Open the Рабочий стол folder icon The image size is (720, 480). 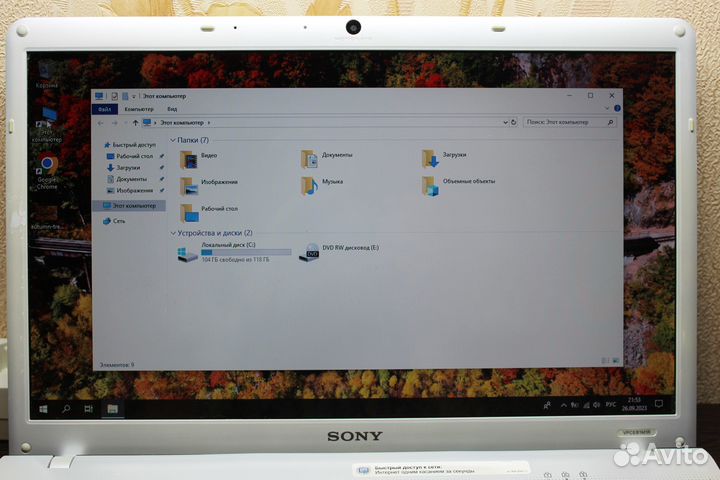189,213
